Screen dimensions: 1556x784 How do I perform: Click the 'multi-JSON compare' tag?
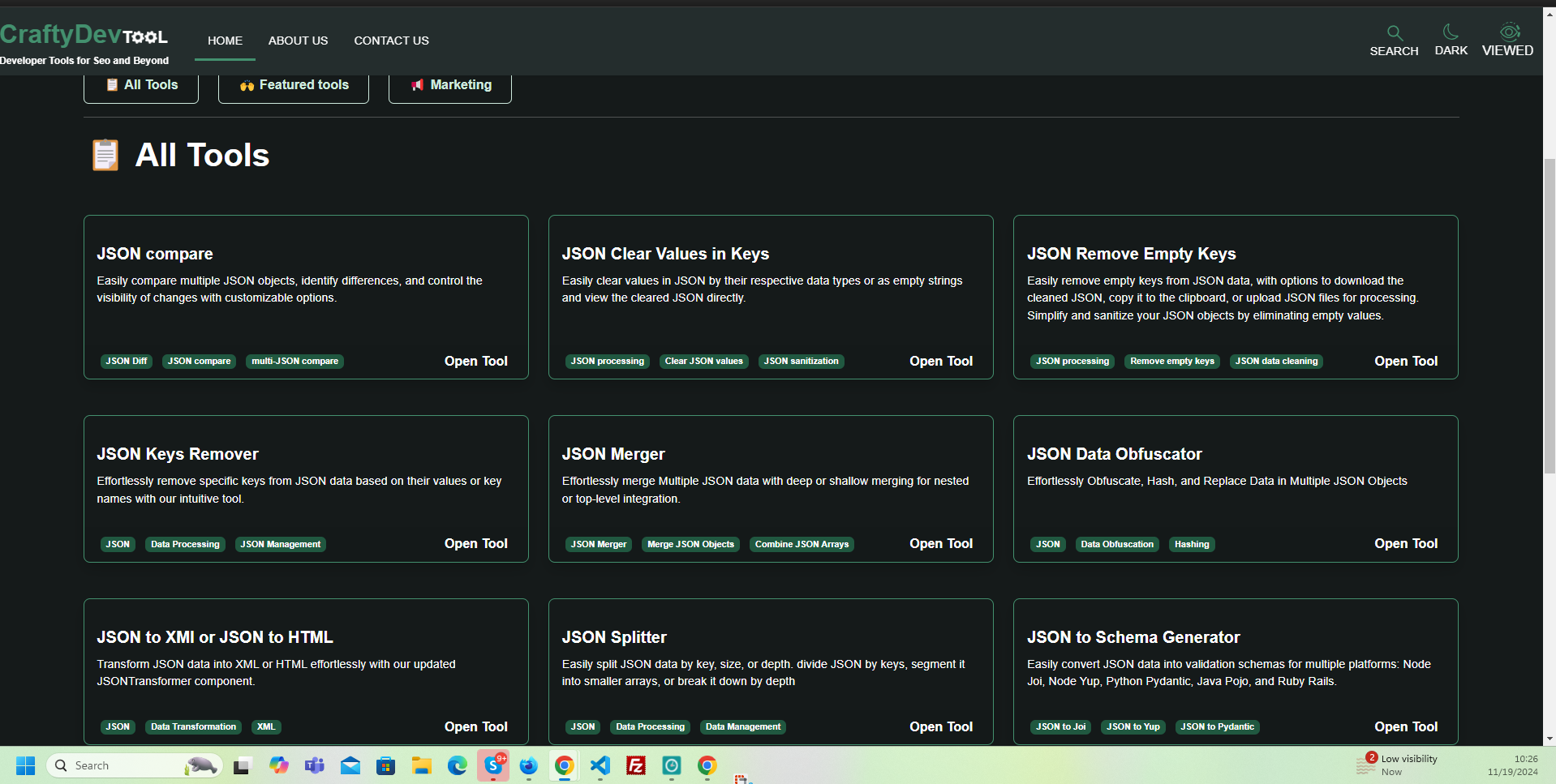294,362
